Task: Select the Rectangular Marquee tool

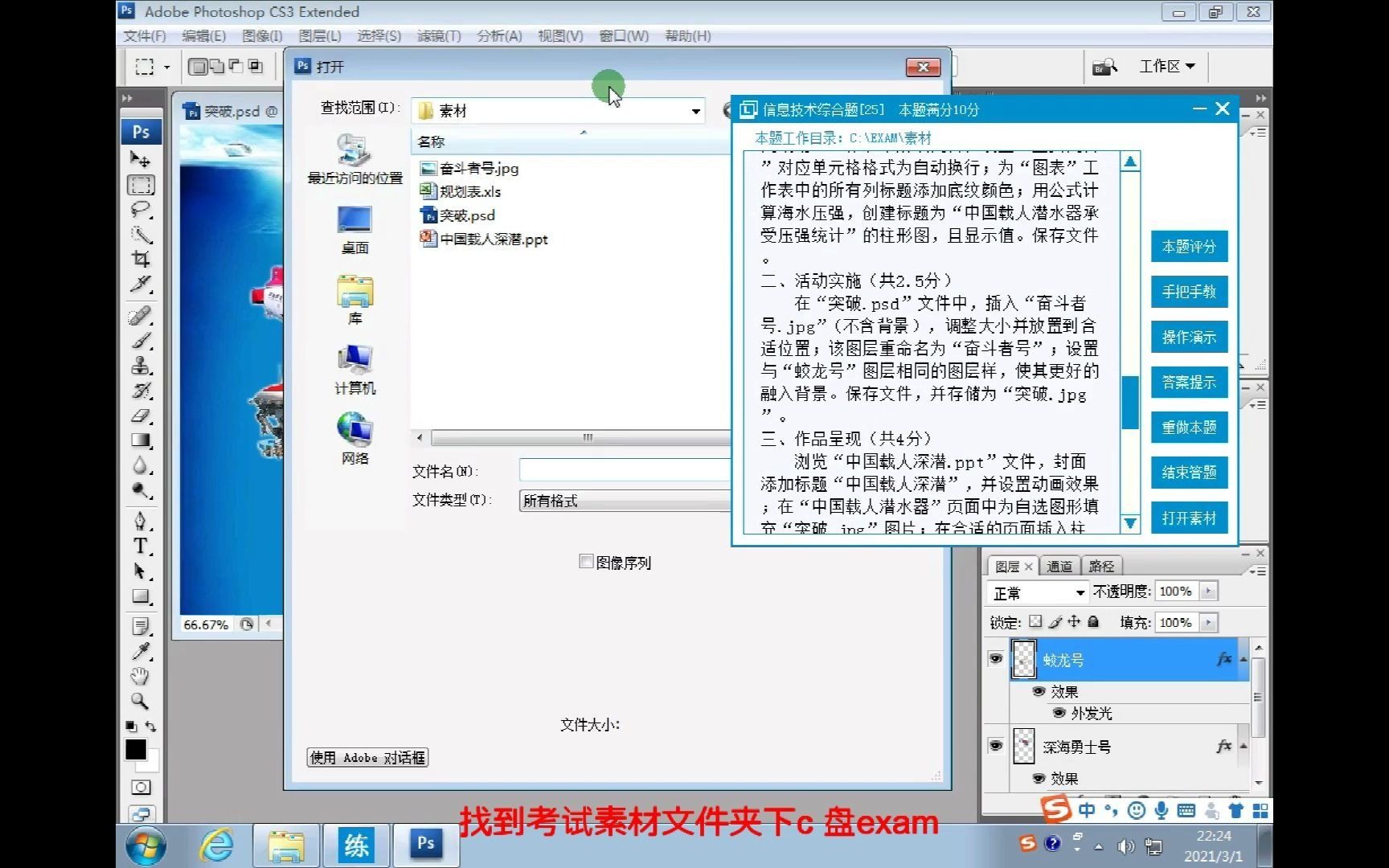Action: (141, 185)
